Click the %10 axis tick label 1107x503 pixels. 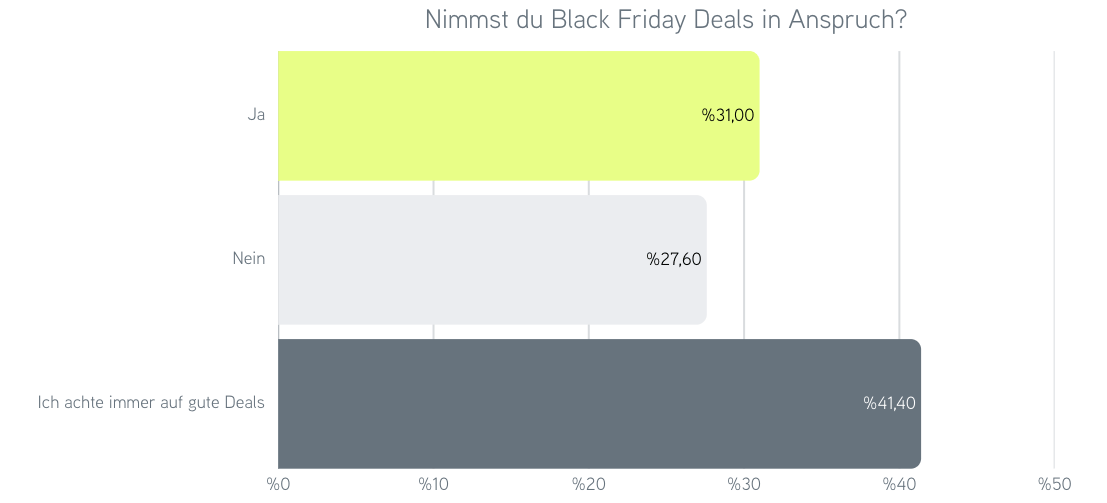pyautogui.click(x=433, y=484)
